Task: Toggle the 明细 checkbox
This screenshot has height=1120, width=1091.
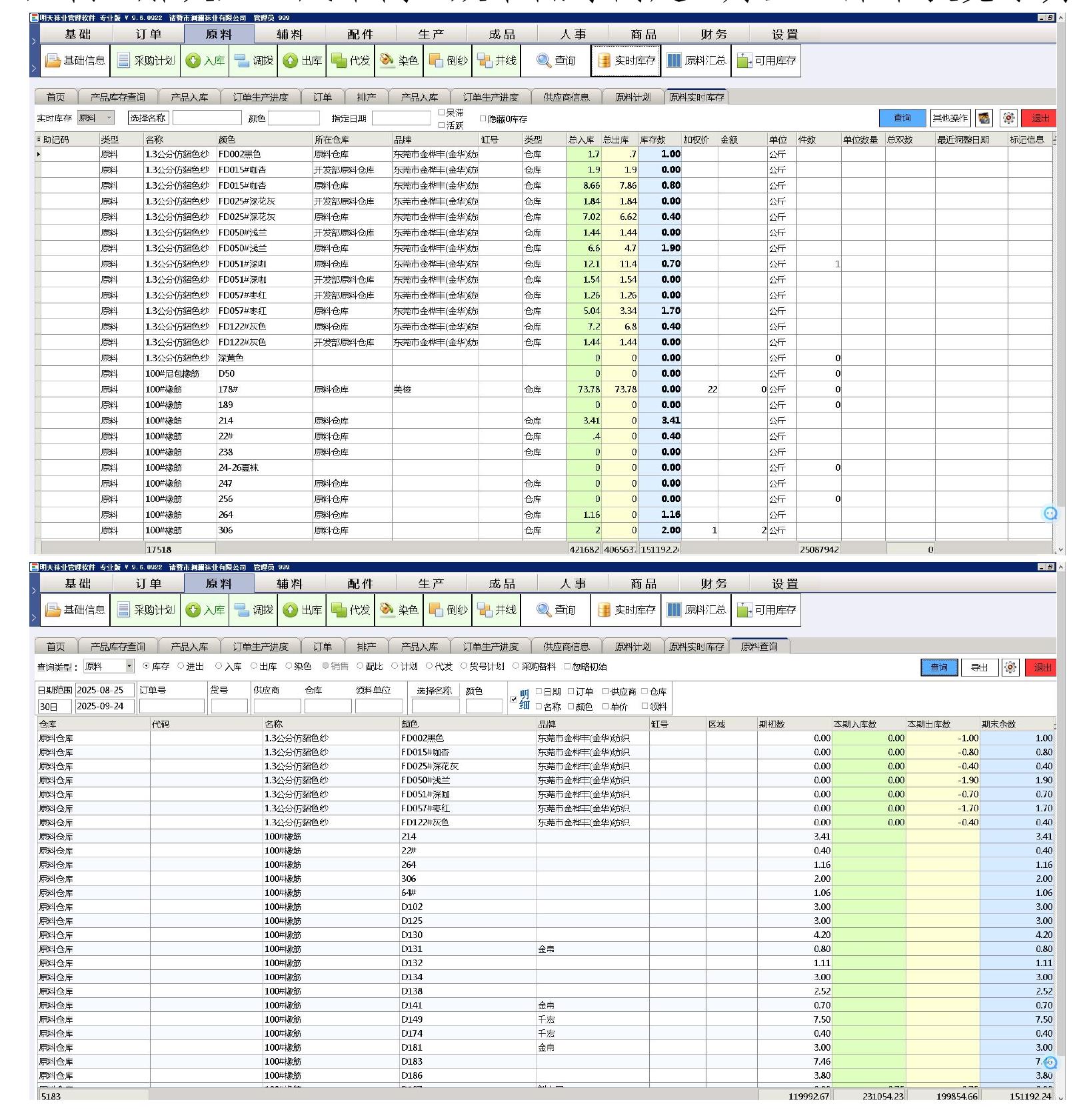Action: (513, 699)
